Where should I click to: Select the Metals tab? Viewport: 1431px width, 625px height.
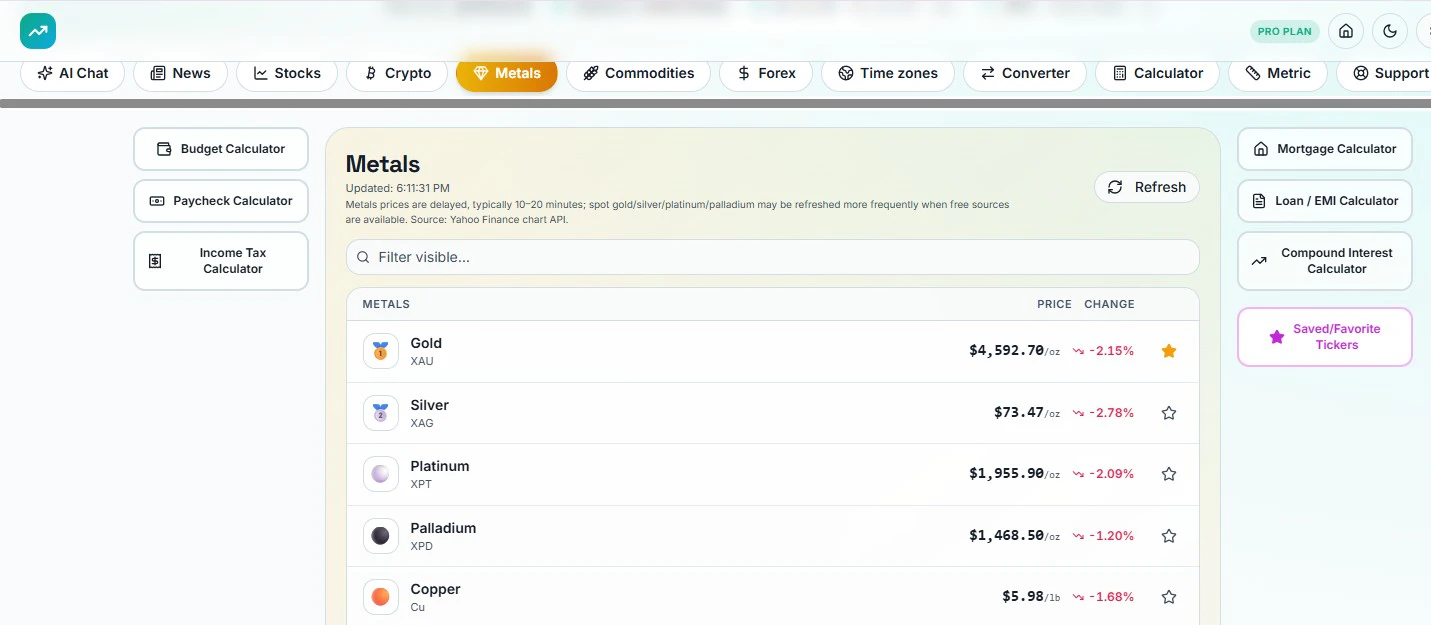click(506, 73)
